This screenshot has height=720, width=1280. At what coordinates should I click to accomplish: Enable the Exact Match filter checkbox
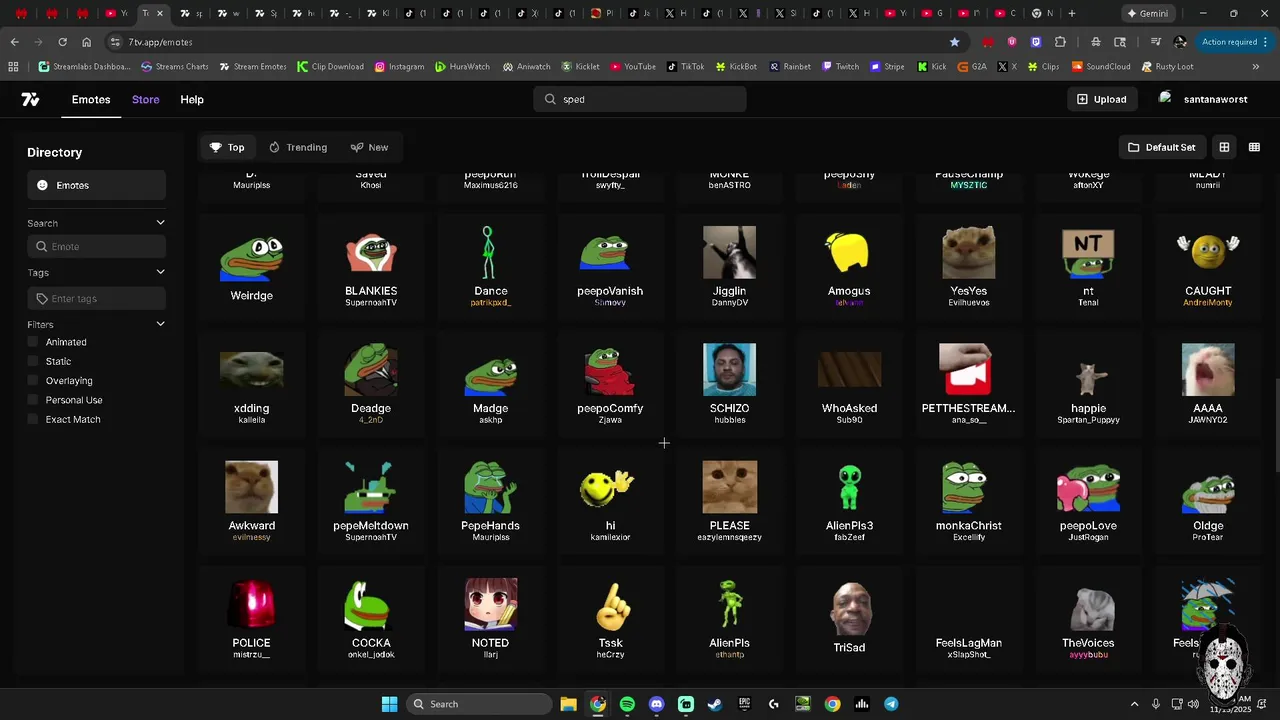[x=33, y=419]
